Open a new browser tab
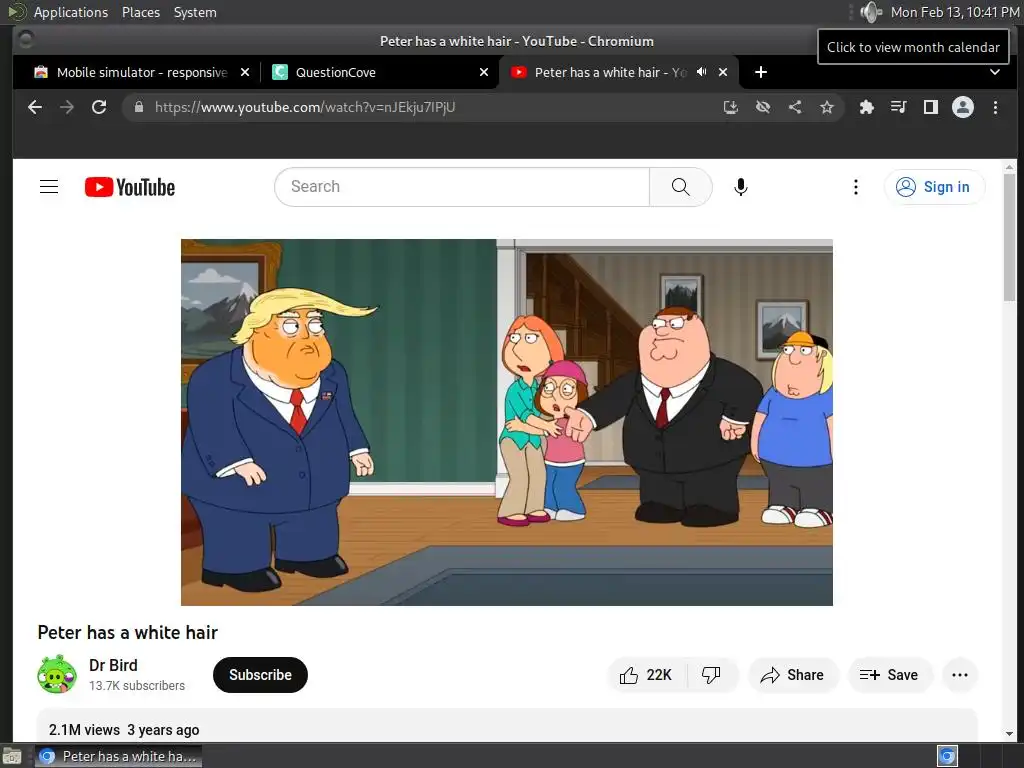Image resolution: width=1024 pixels, height=768 pixels. 761,72
